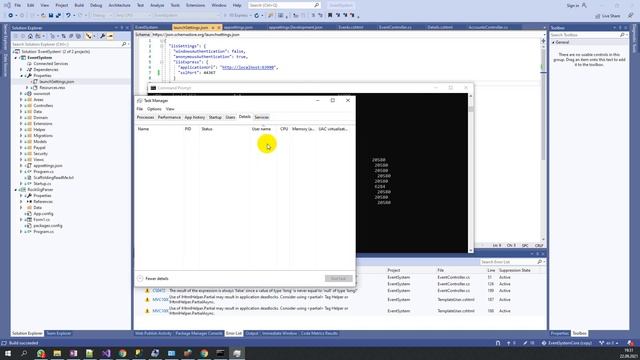Click the Undo icon in toolbar
The height and width of the screenshot is (360, 640).
click(68, 16)
